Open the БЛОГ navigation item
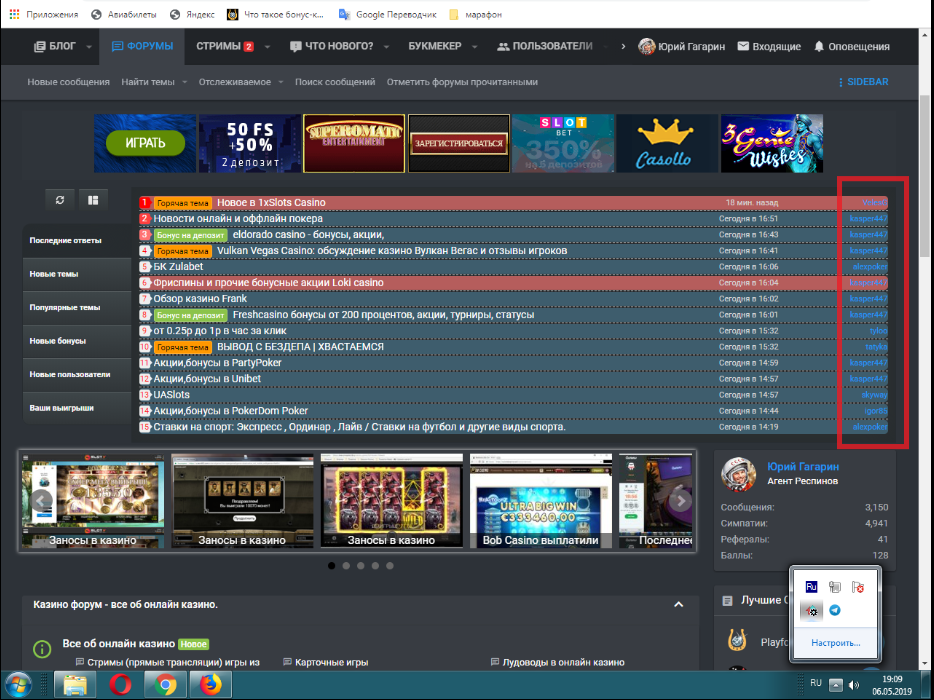Image resolution: width=934 pixels, height=700 pixels. pyautogui.click(x=55, y=46)
